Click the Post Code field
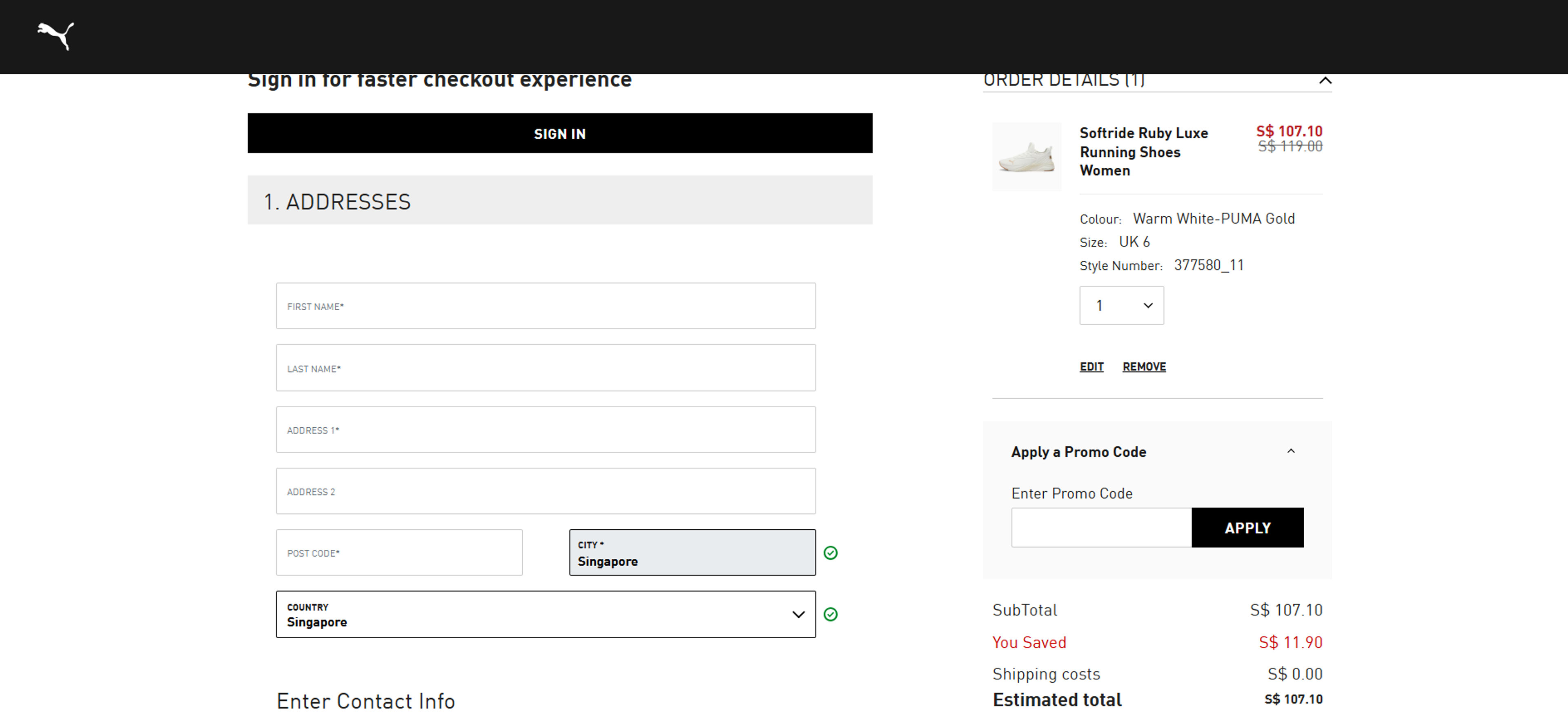Image resolution: width=1568 pixels, height=715 pixels. [399, 553]
